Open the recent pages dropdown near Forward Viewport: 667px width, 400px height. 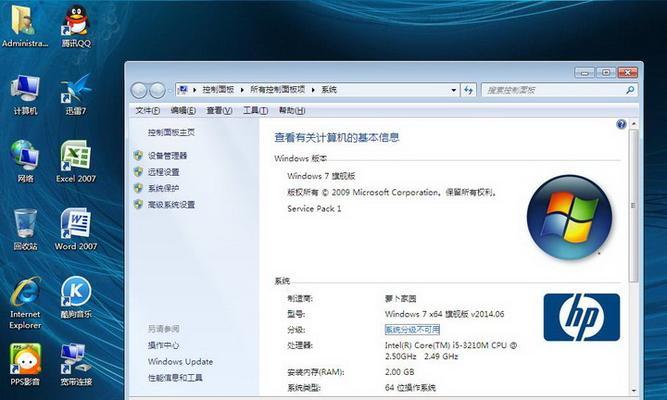(170, 90)
